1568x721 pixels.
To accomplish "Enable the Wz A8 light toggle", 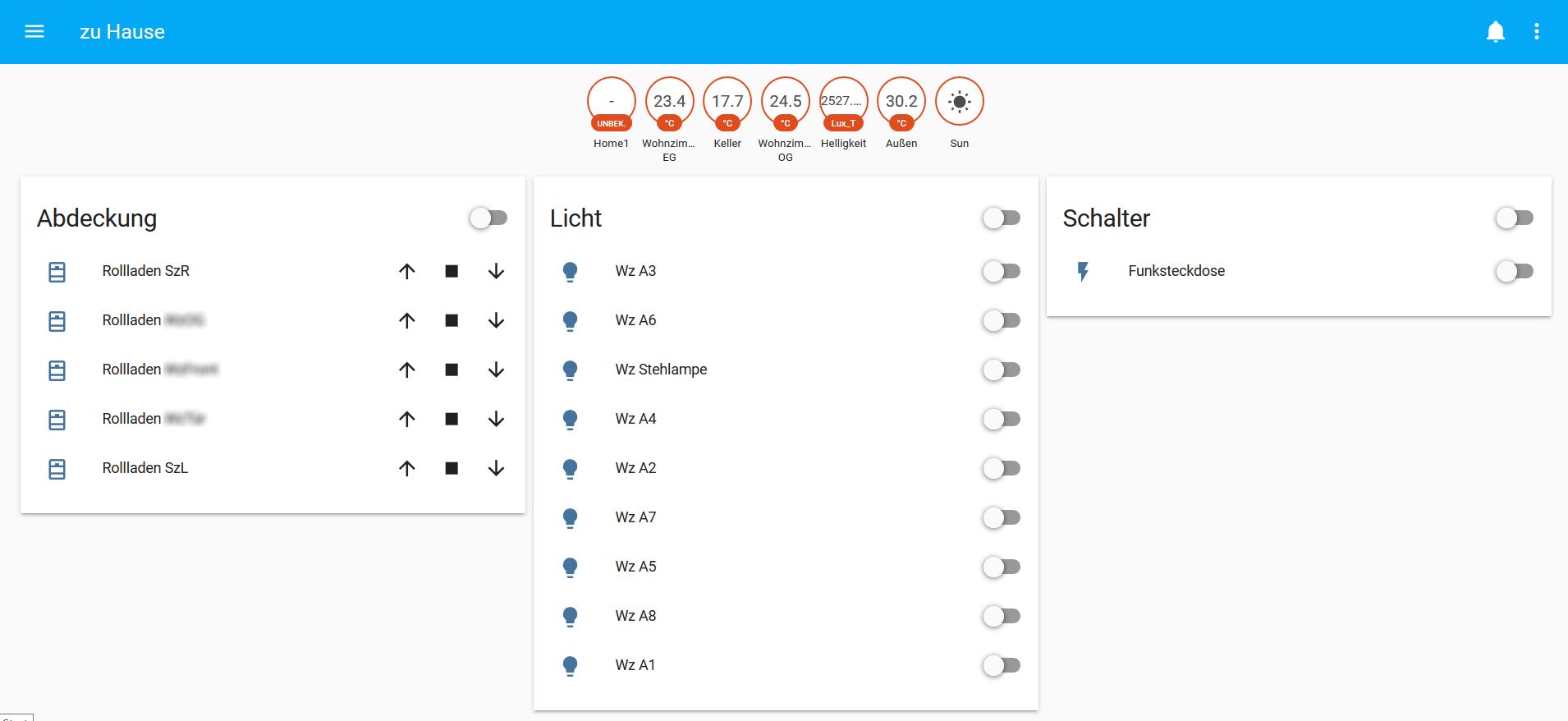I will pos(1002,616).
